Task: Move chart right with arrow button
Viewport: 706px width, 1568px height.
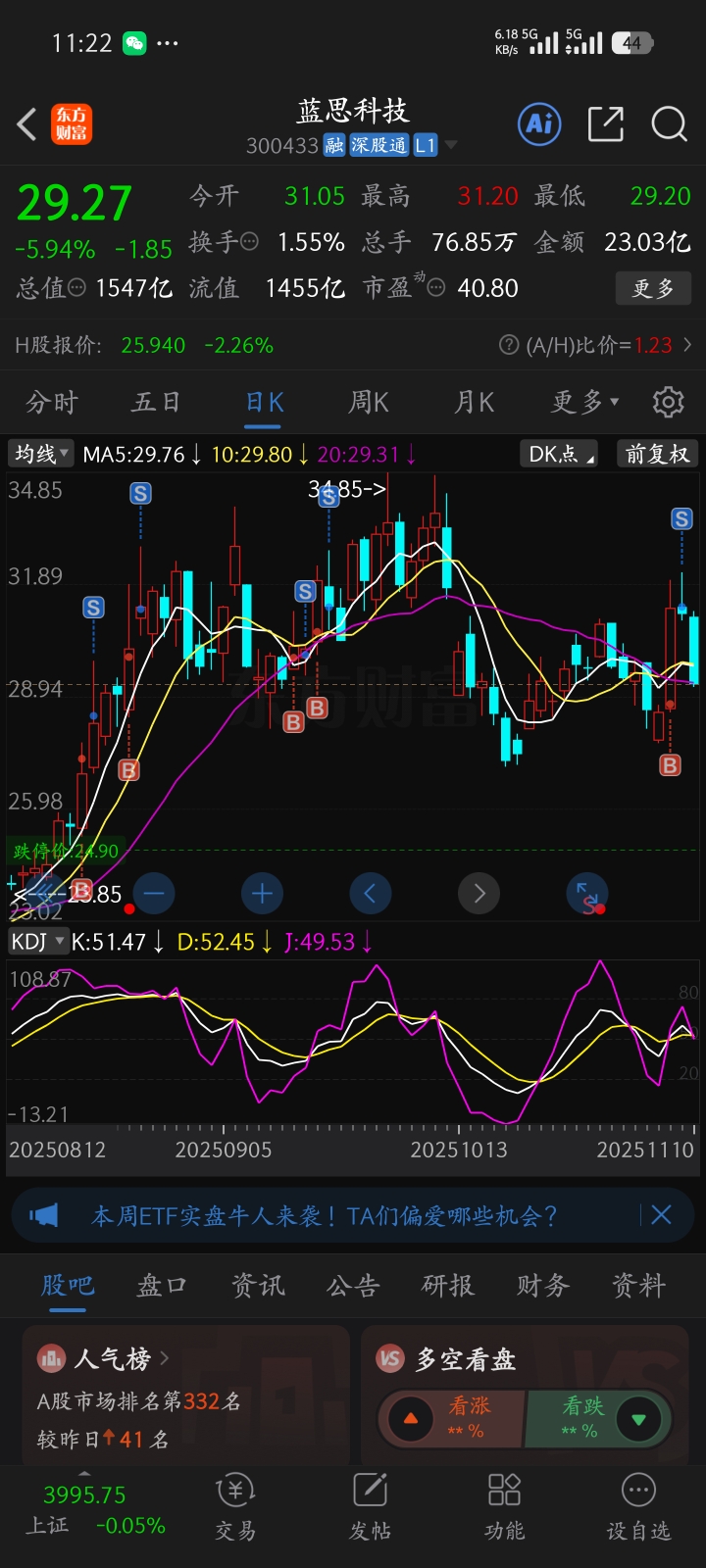Action: click(479, 893)
